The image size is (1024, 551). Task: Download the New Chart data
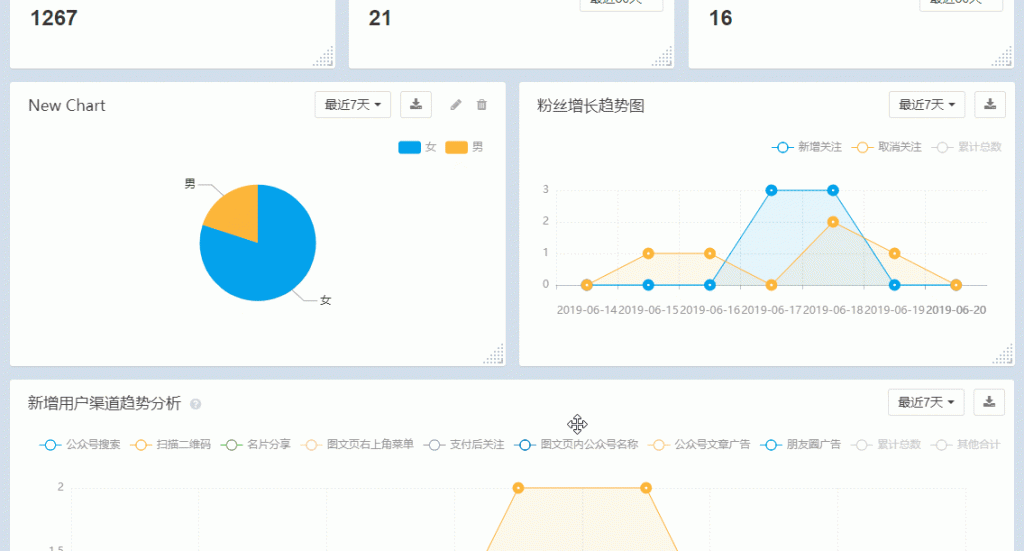tap(416, 104)
